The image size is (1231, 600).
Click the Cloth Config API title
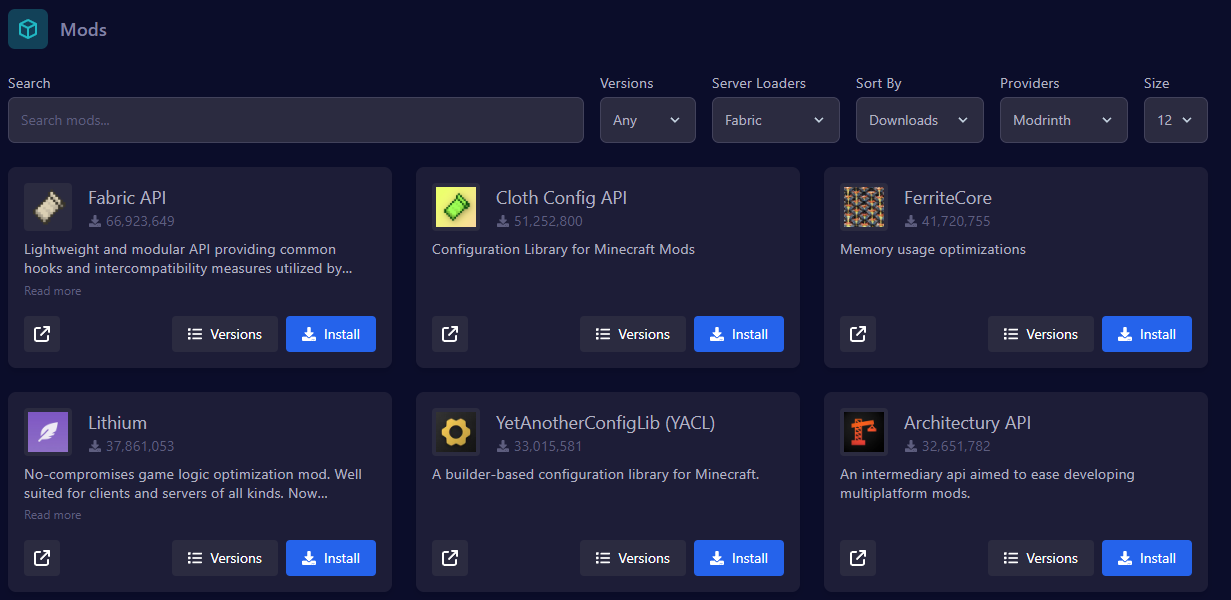pyautogui.click(x=562, y=198)
